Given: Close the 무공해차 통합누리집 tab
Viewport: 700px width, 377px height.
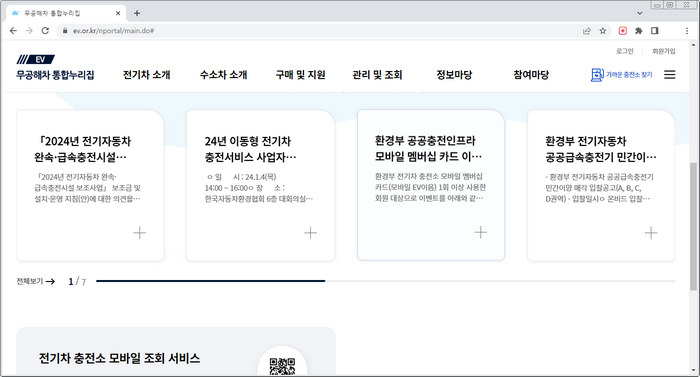Looking at the screenshot, I should tap(118, 13).
